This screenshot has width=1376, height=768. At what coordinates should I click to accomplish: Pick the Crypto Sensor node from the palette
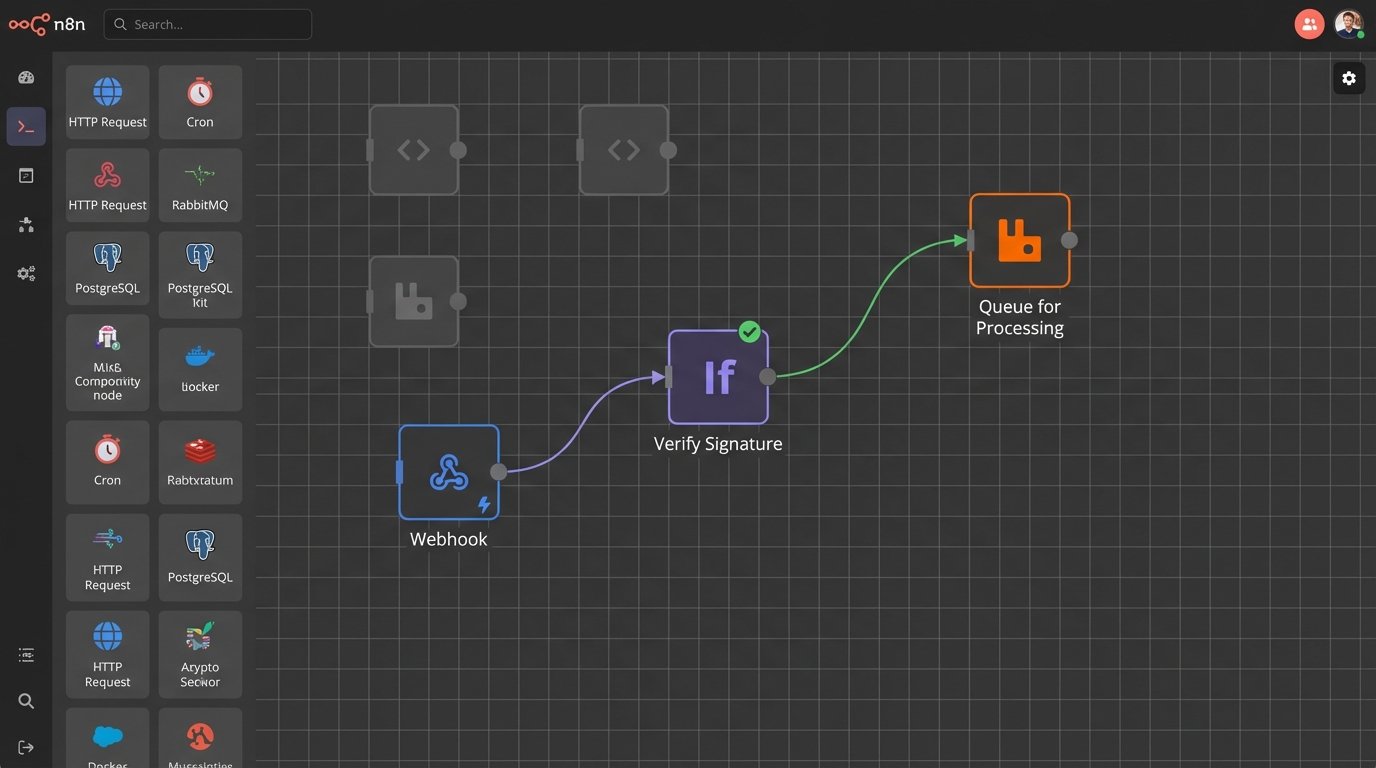pos(200,654)
